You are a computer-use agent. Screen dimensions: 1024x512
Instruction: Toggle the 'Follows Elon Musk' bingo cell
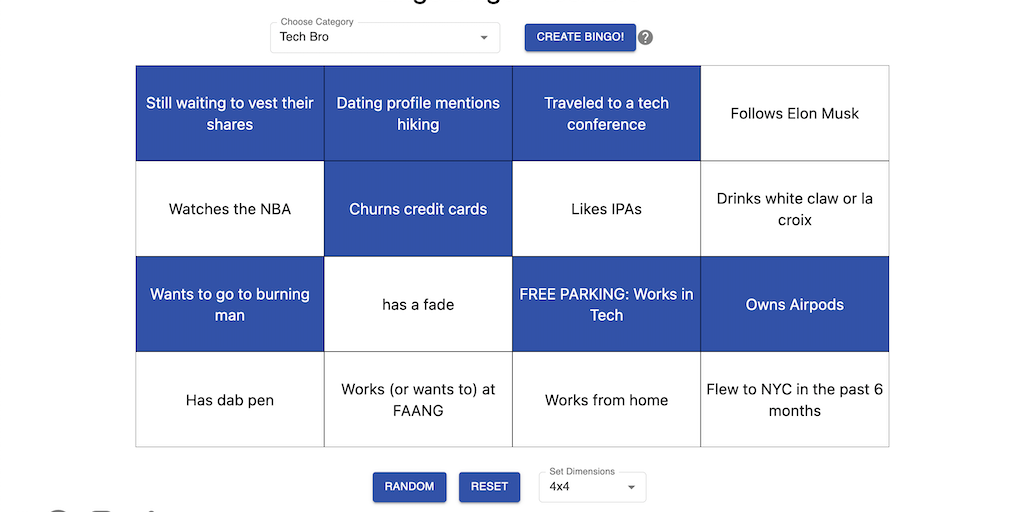794,114
